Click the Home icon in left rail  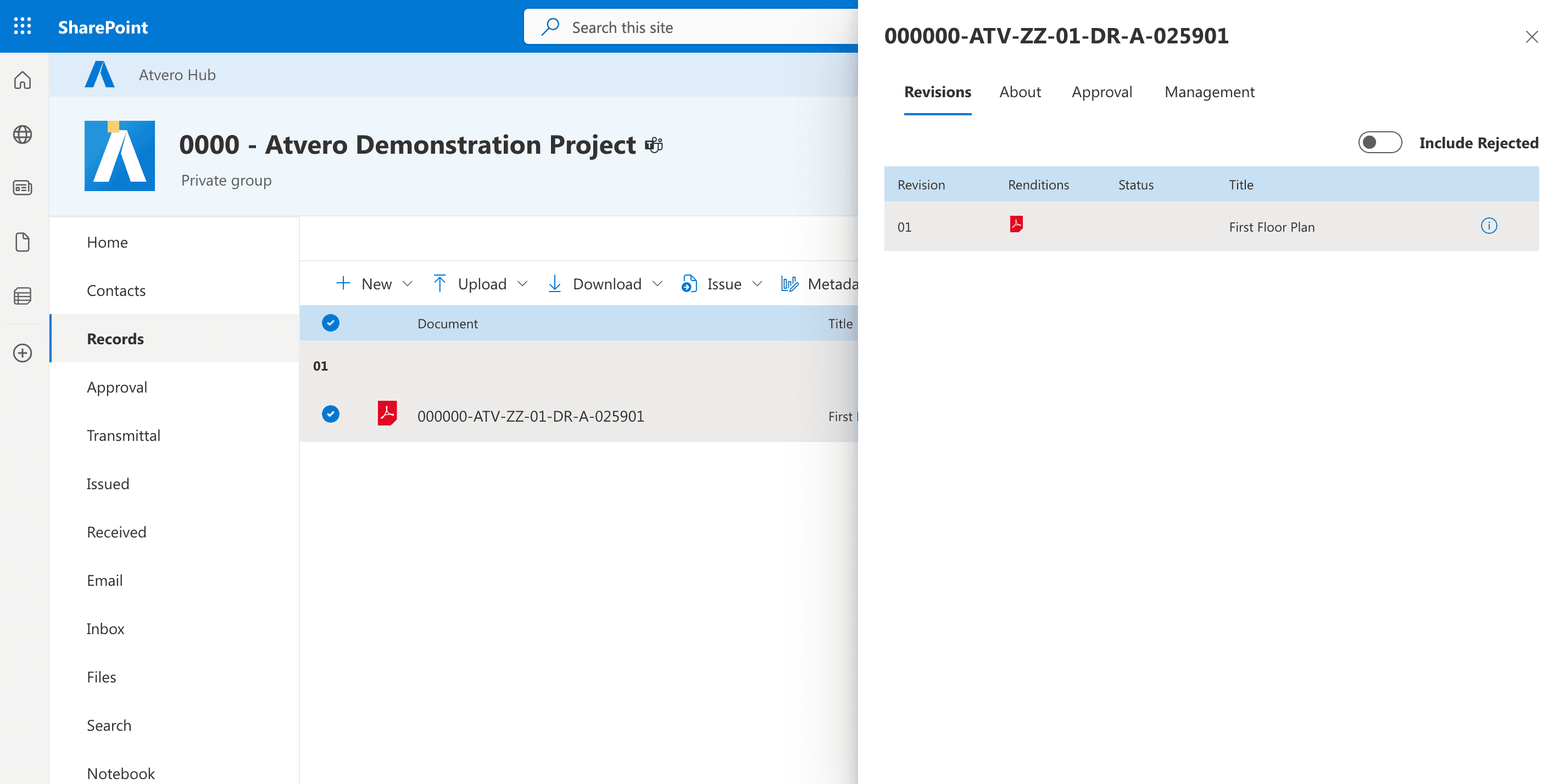pos(23,80)
